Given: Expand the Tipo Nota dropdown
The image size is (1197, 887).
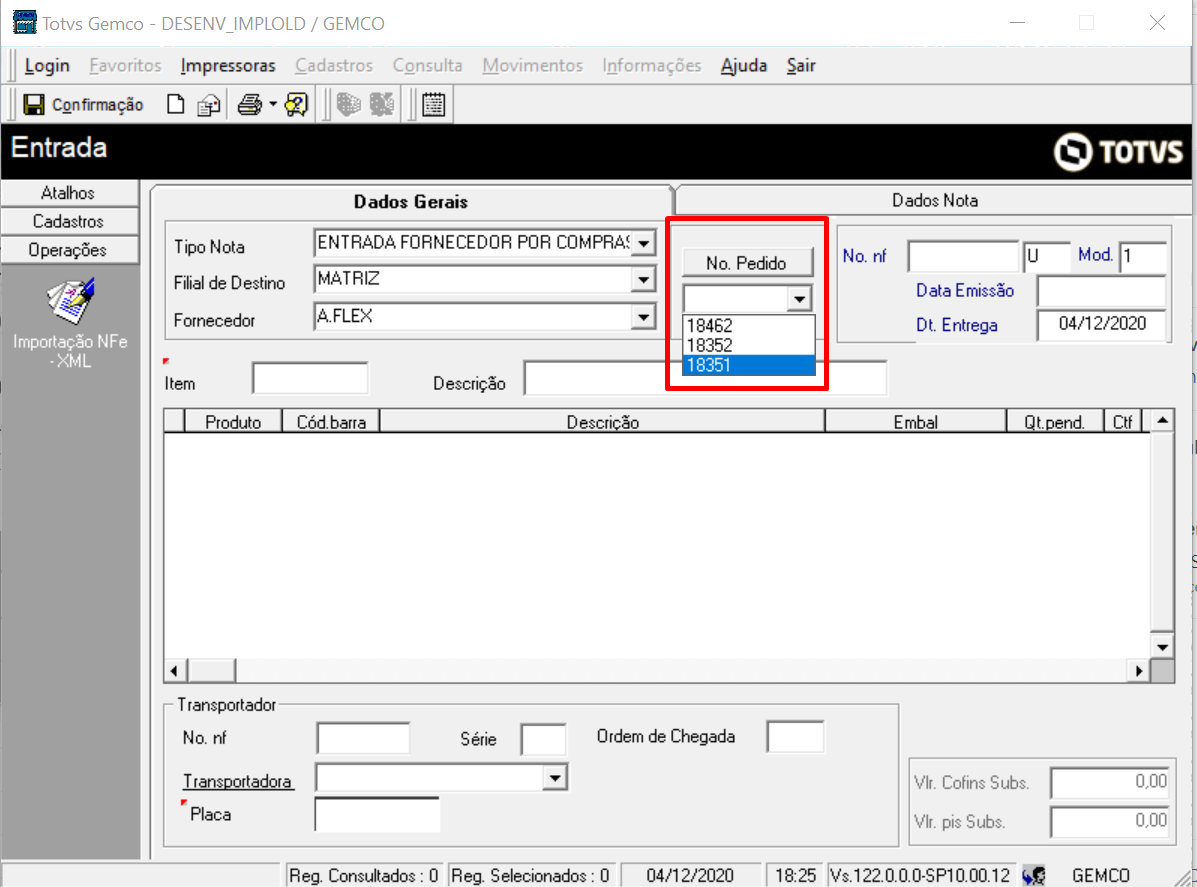Looking at the screenshot, I should click(x=643, y=243).
